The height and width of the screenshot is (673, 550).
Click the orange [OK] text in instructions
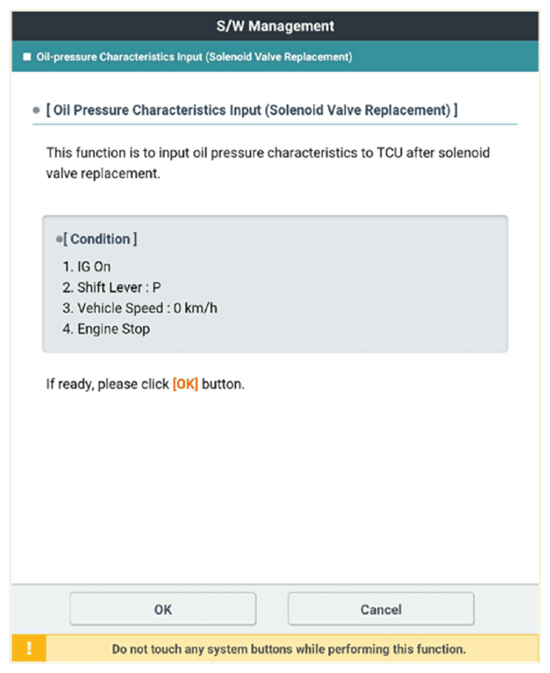[x=185, y=384]
